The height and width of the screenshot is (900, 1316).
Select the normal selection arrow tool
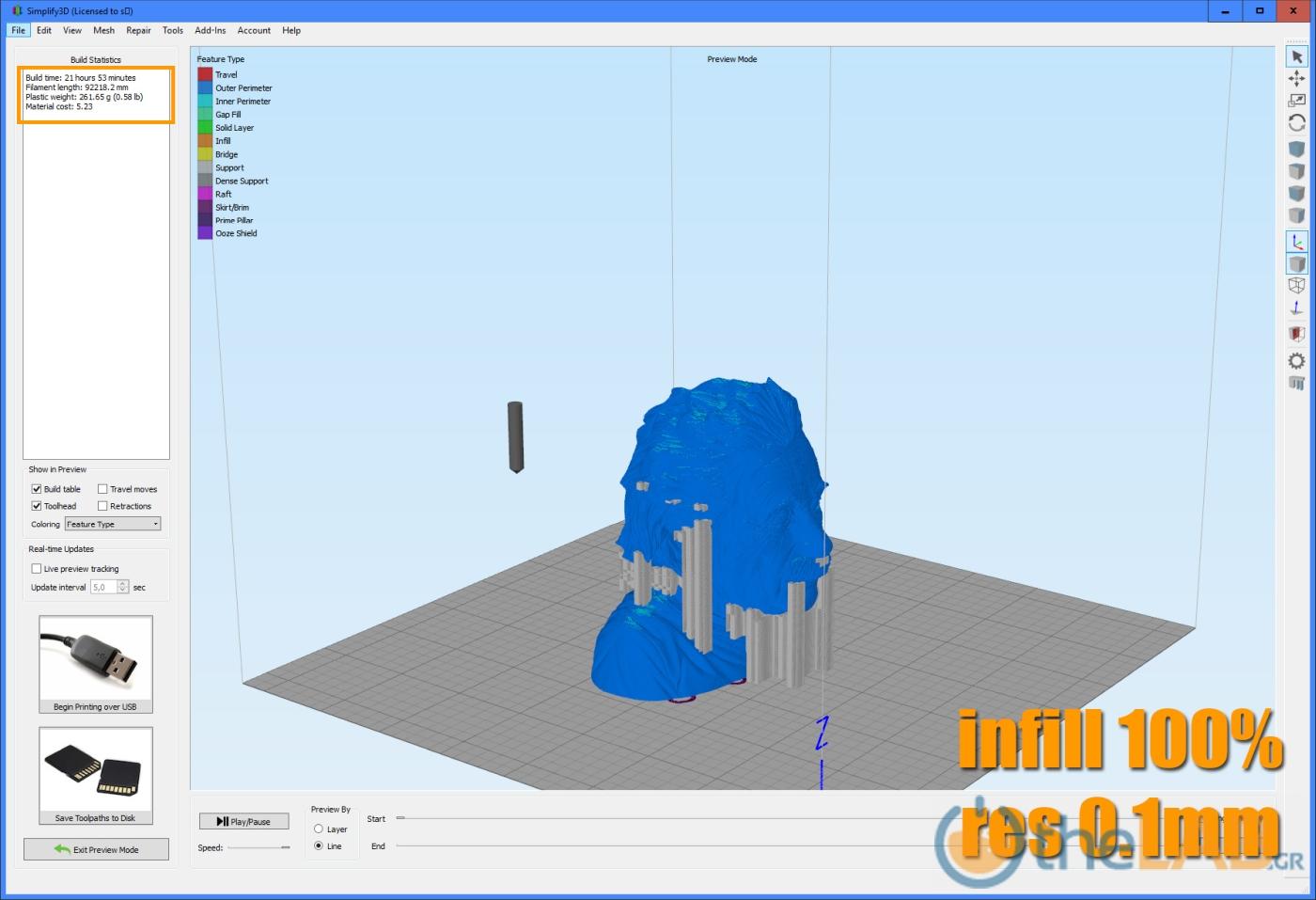pyautogui.click(x=1296, y=56)
